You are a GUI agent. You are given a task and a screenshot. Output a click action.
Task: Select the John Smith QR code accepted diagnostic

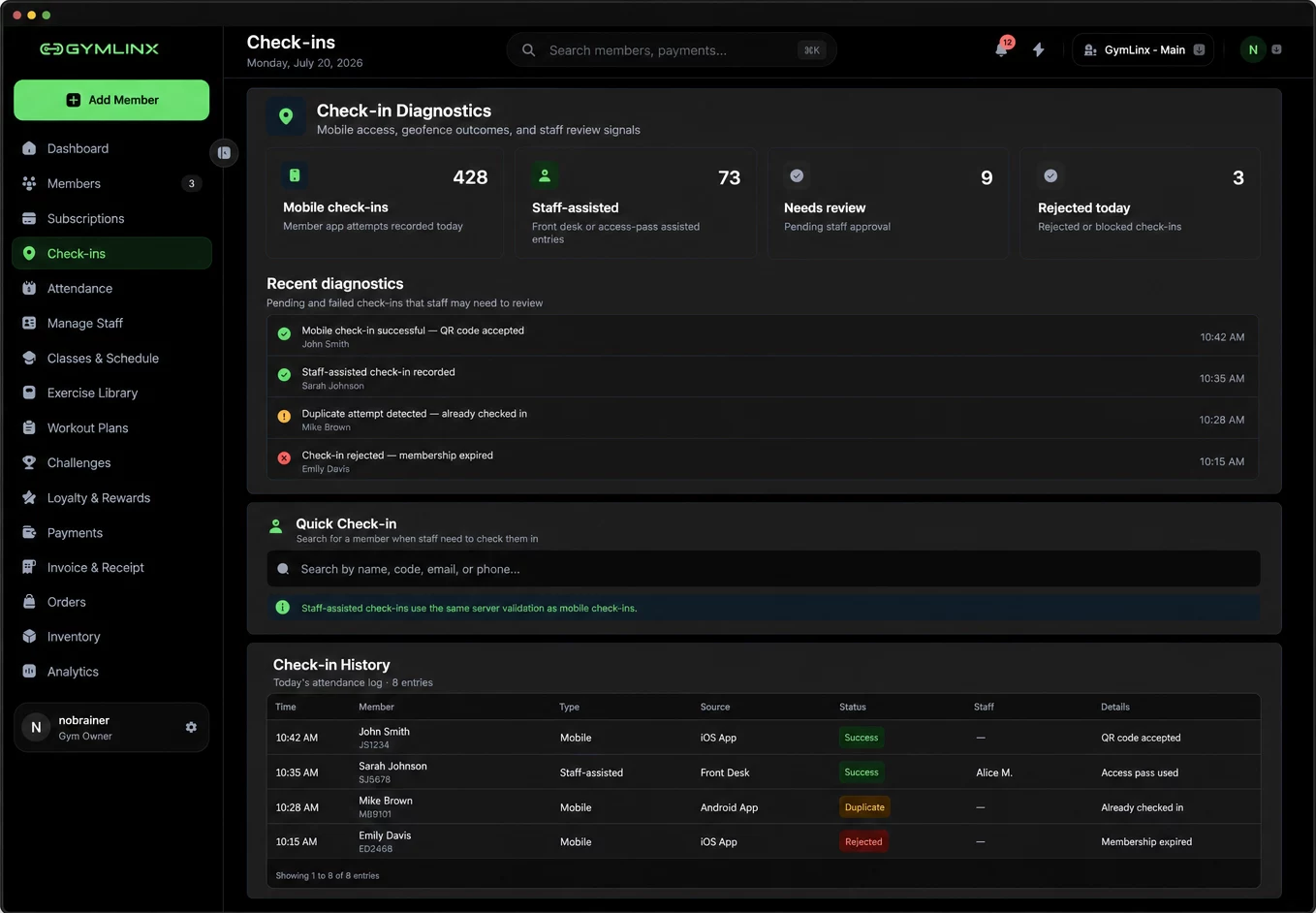pos(763,336)
